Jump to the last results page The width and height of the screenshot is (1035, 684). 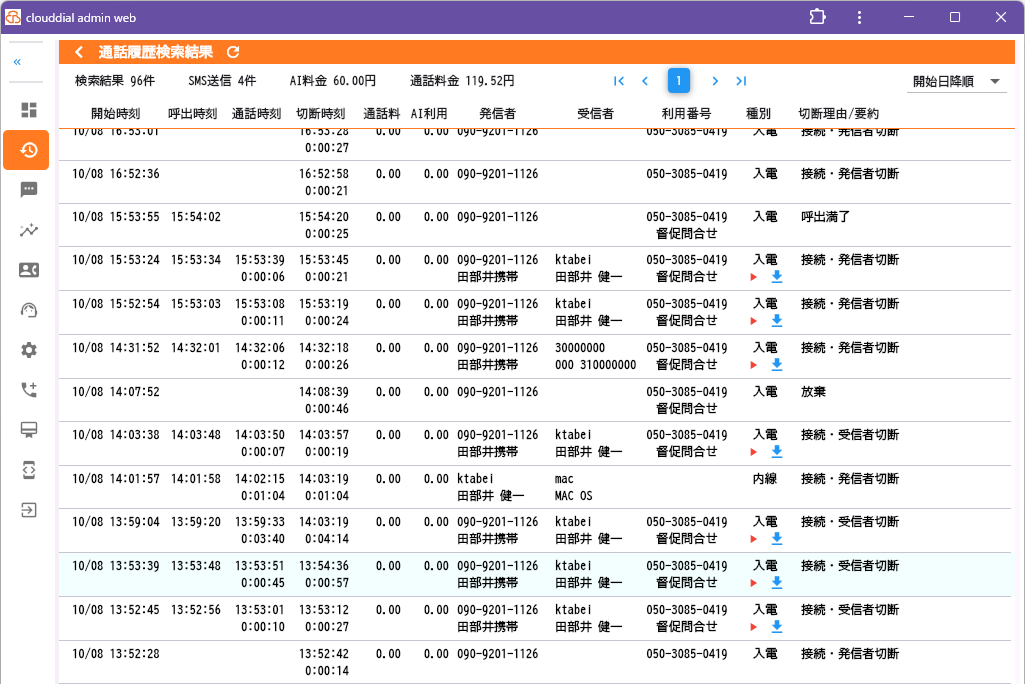pos(741,81)
